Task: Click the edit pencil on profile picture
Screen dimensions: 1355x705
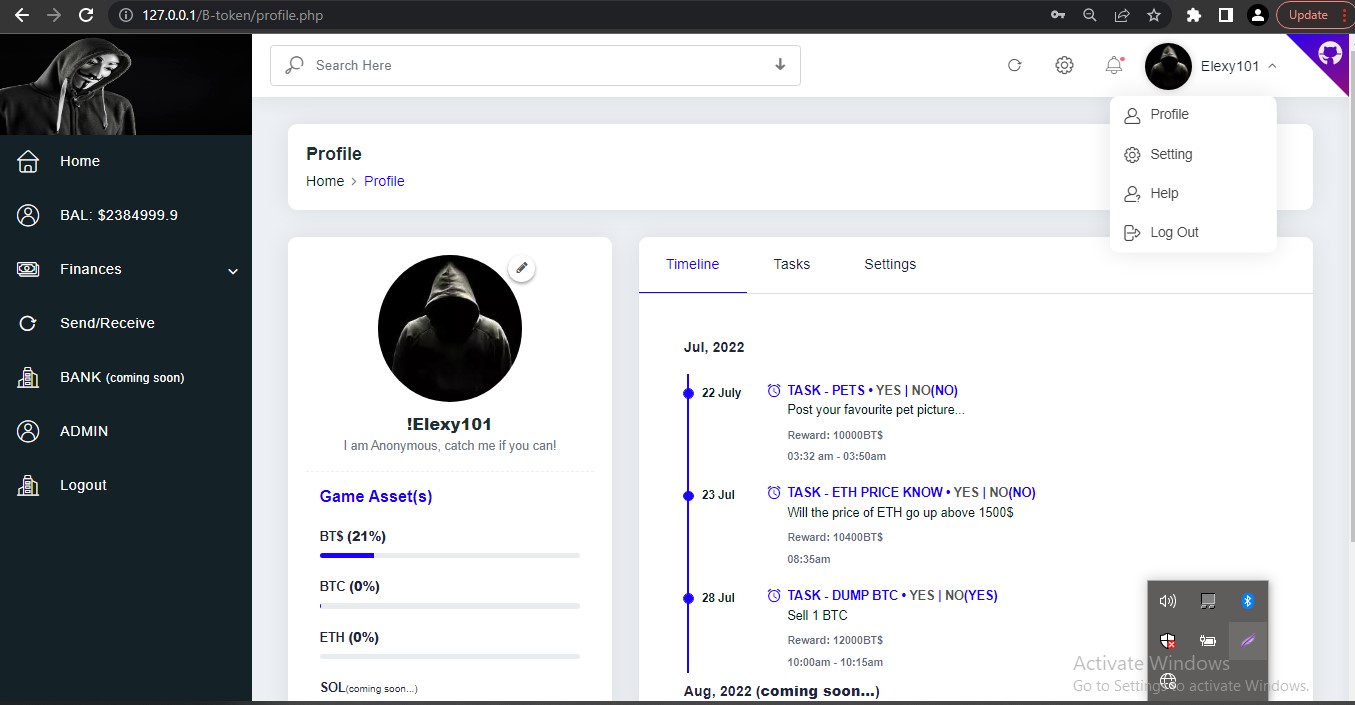Action: [521, 267]
